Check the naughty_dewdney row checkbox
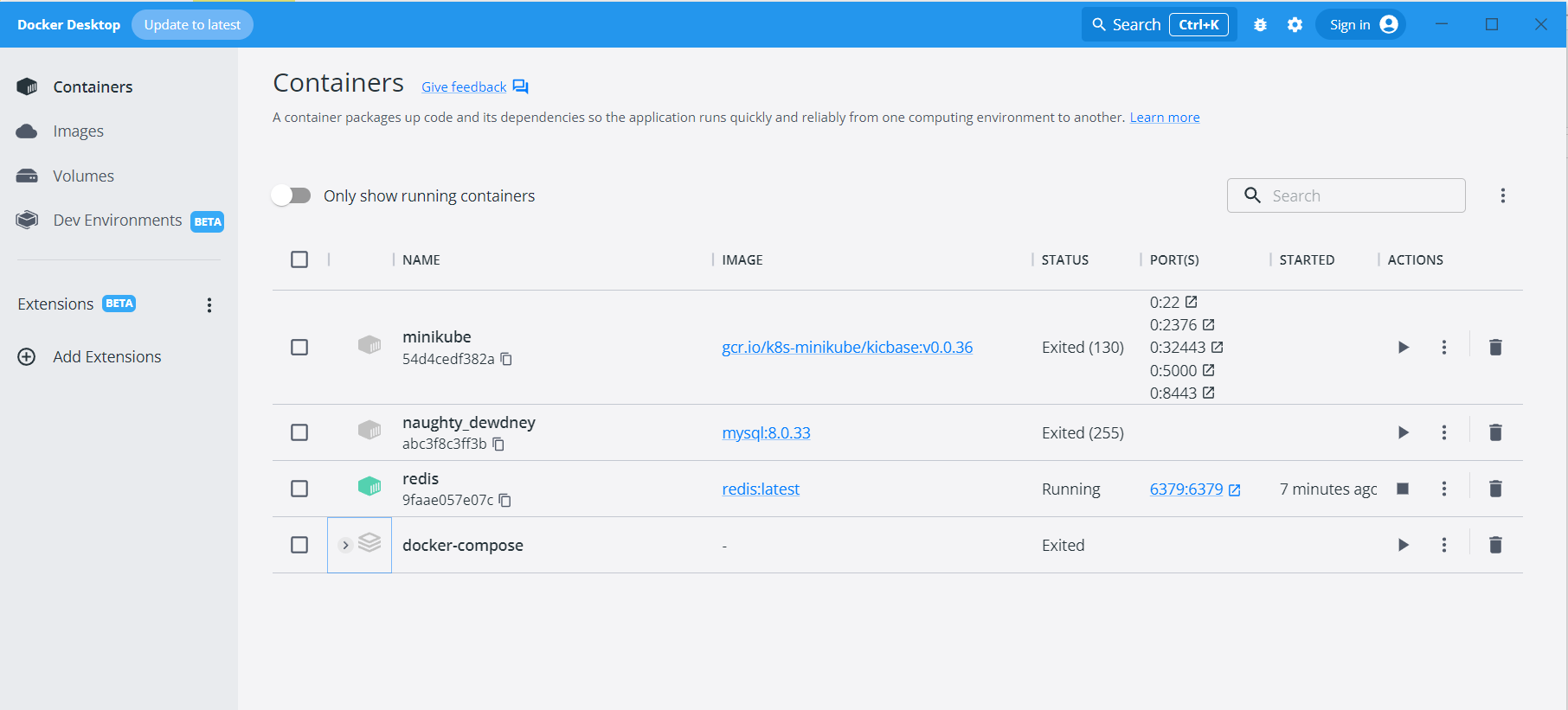 [x=299, y=432]
